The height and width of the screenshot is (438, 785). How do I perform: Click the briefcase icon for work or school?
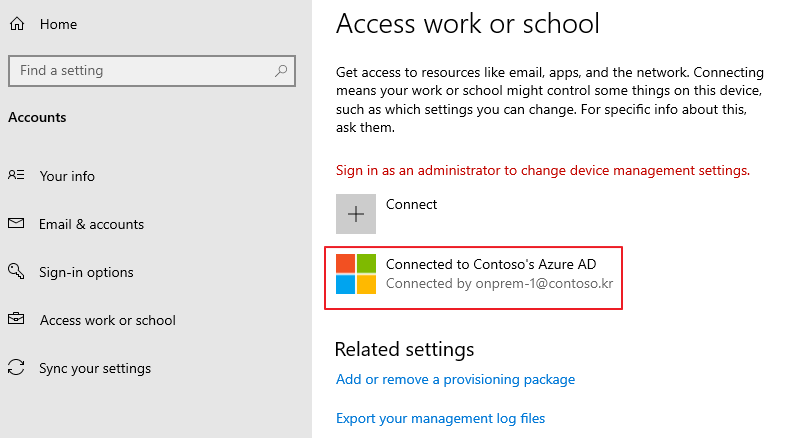click(16, 318)
